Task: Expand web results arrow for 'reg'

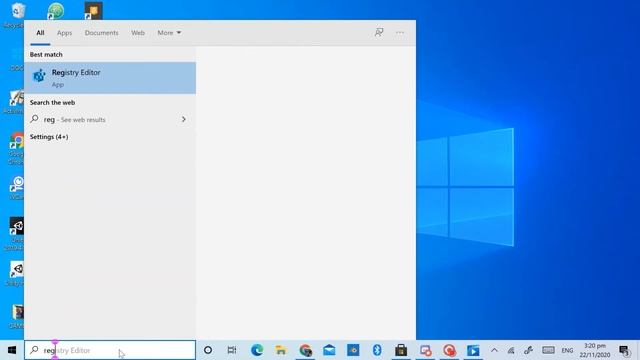Action: [x=184, y=119]
